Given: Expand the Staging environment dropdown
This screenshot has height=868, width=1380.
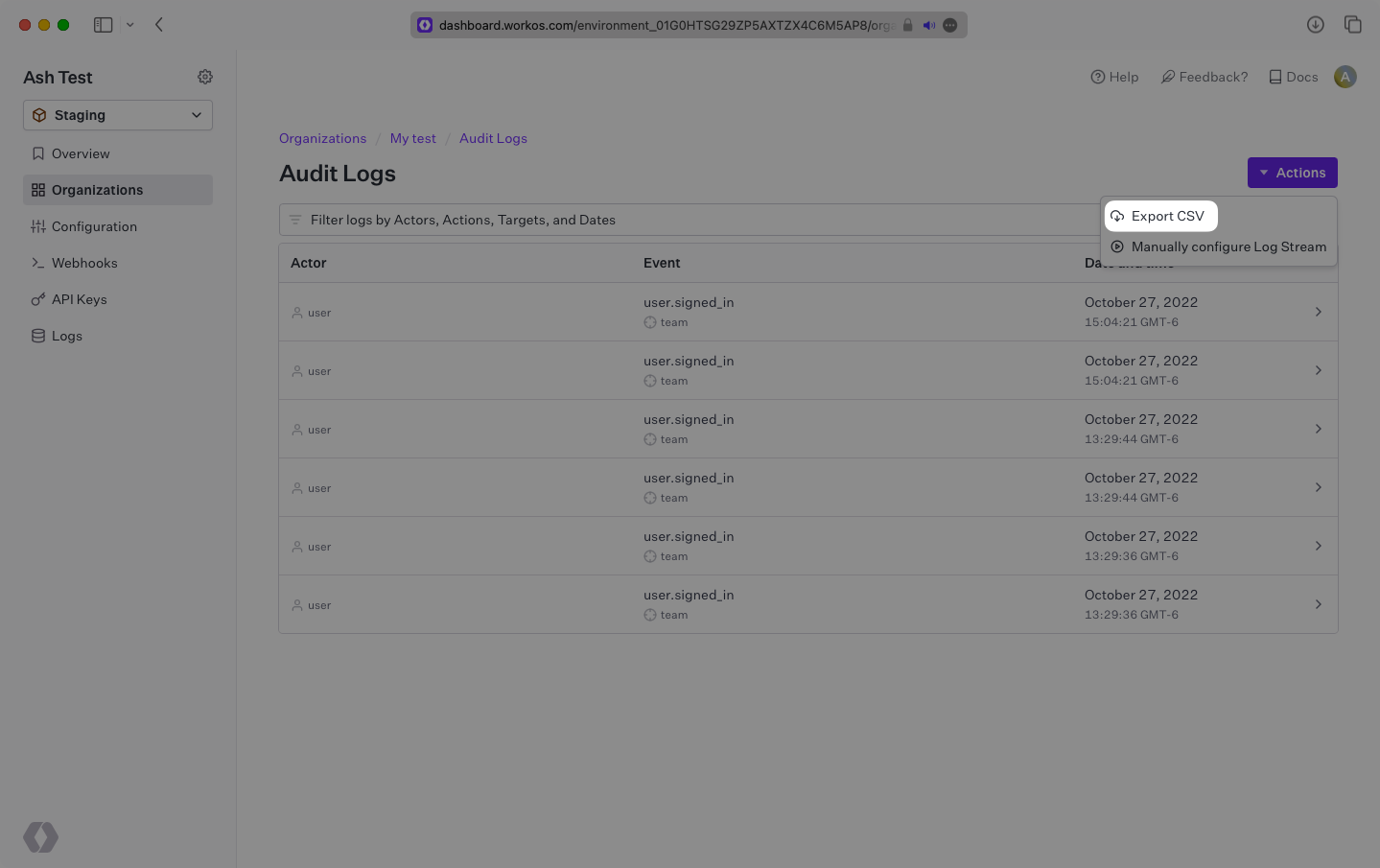Looking at the screenshot, I should (118, 115).
